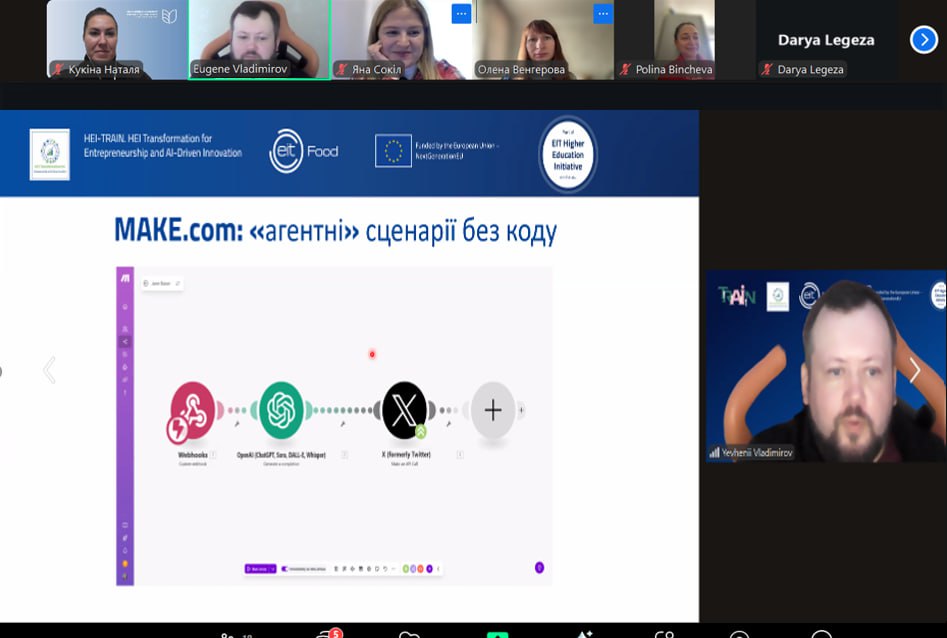
Task: Click purple help circle at canvas corner
Action: (x=539, y=567)
